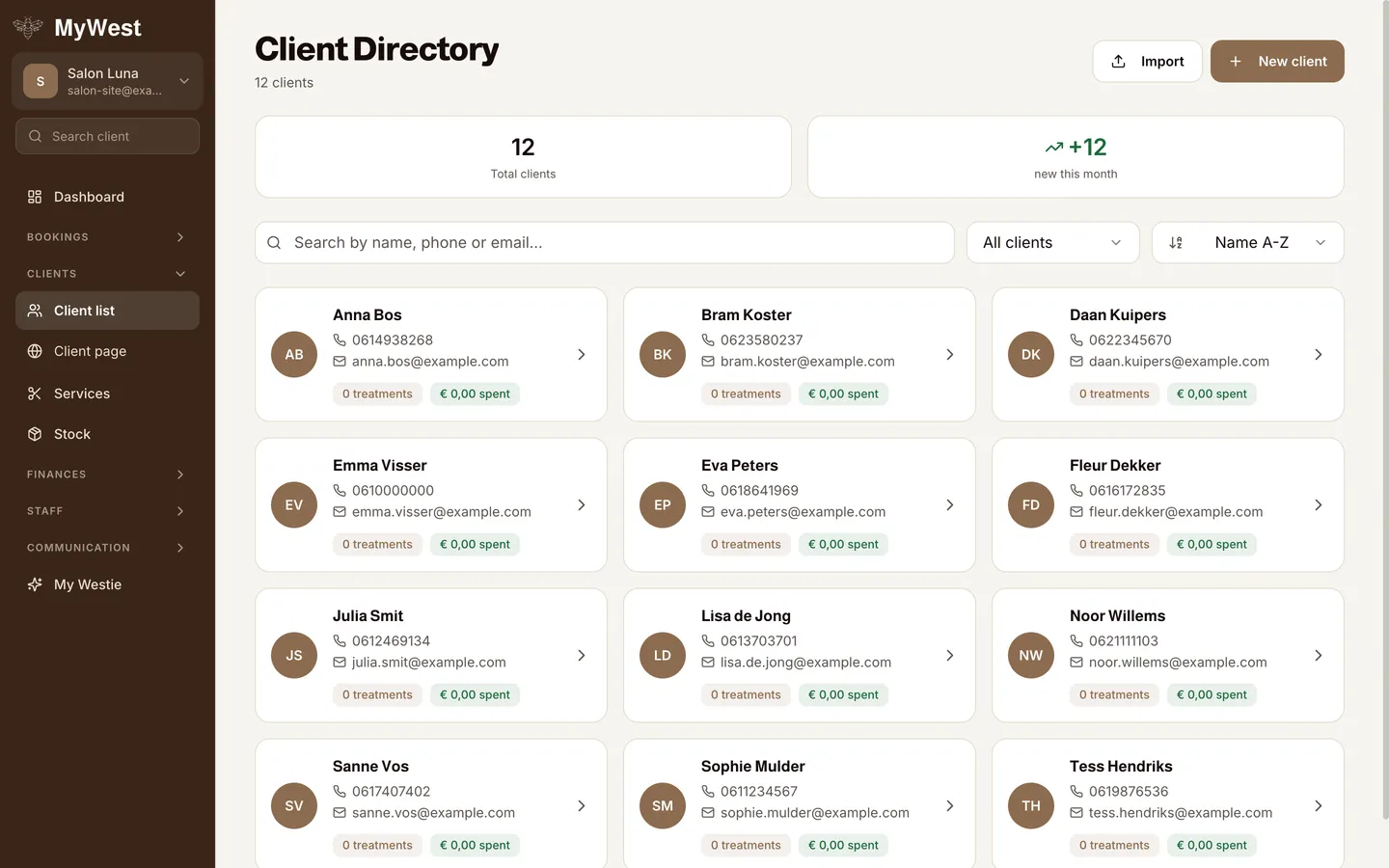Viewport: 1389px width, 868px height.
Task: Click Daan Kuipers' DK avatar
Action: pyautogui.click(x=1031, y=354)
